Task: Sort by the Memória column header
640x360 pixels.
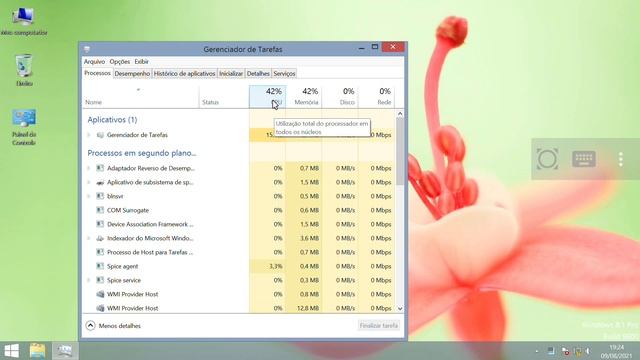Action: (x=304, y=97)
